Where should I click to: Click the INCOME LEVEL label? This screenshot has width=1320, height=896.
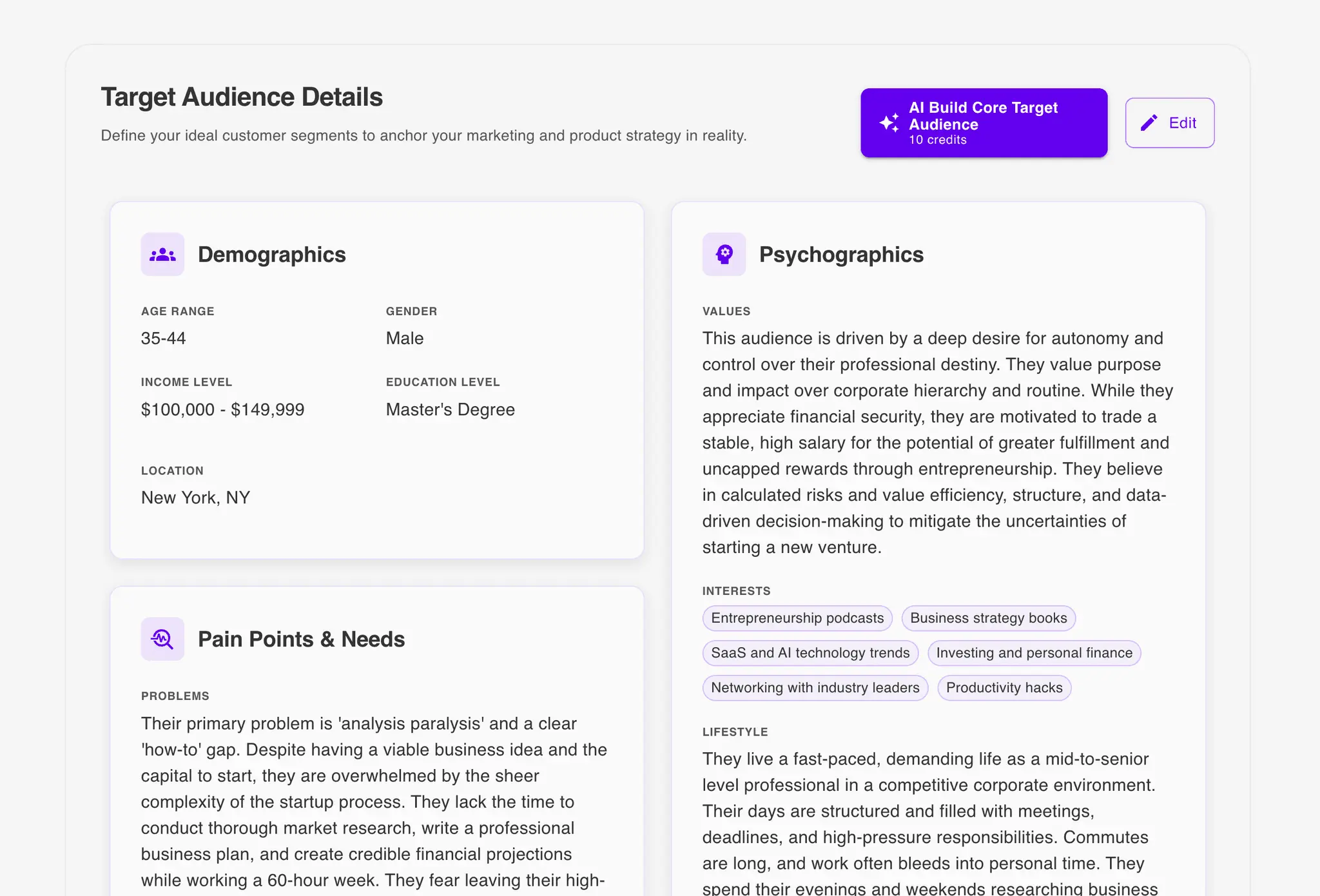[x=186, y=382]
